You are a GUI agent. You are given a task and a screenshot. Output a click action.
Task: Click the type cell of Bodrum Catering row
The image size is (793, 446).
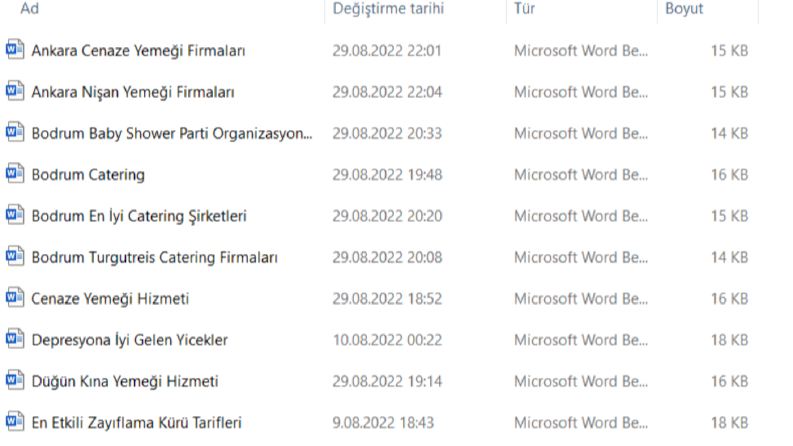(581, 175)
